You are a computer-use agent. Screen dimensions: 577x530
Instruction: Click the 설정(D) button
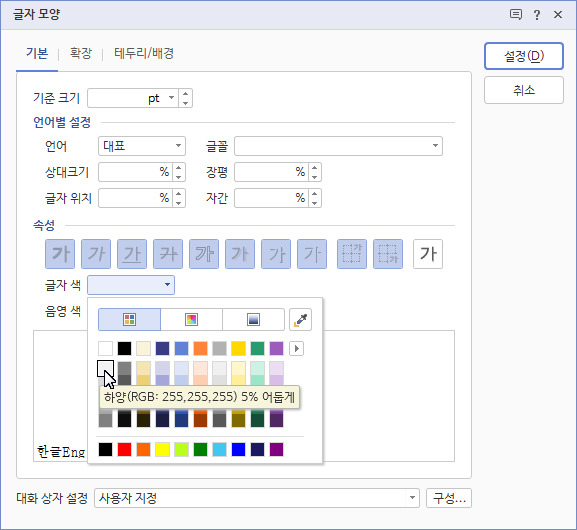pyautogui.click(x=524, y=56)
